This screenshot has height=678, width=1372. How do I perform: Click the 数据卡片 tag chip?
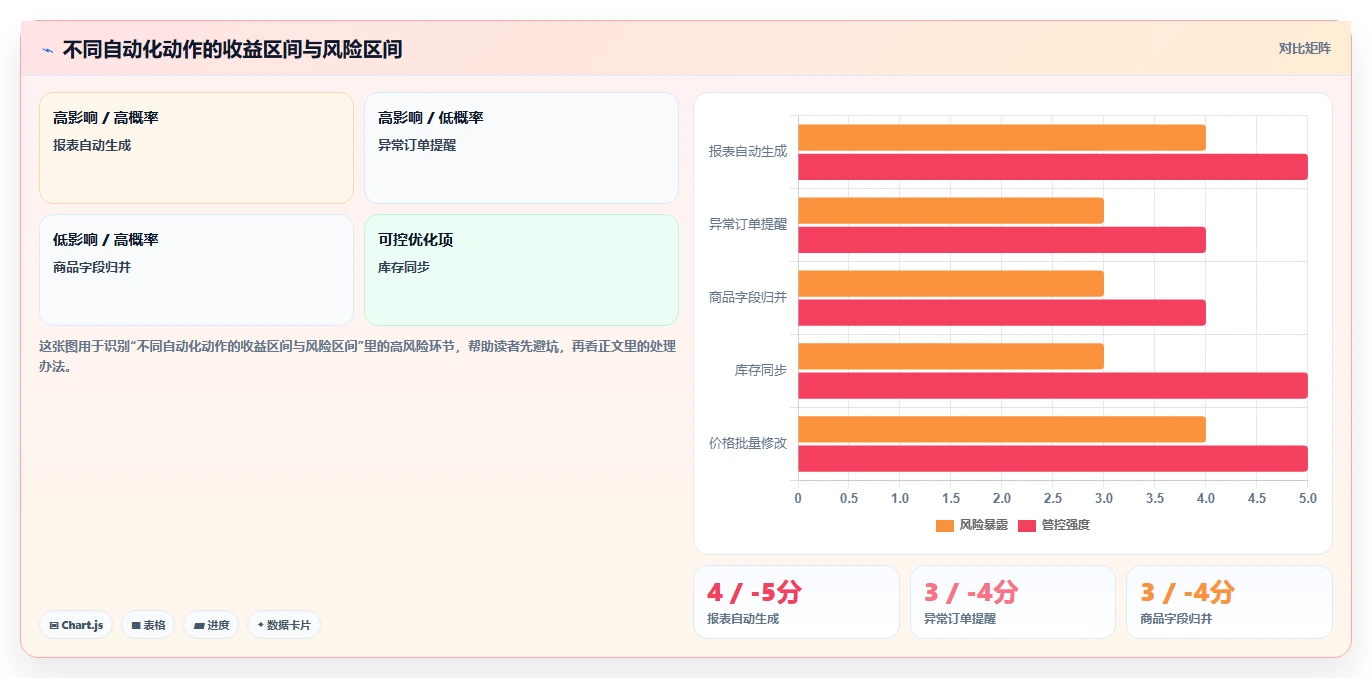point(284,625)
